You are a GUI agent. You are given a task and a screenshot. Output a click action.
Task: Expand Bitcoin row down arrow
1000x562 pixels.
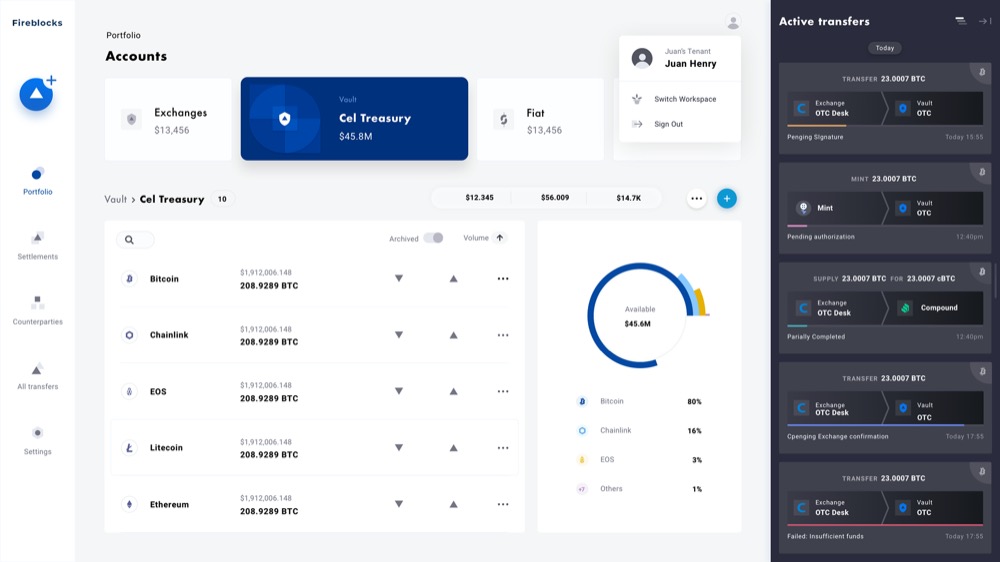point(399,279)
